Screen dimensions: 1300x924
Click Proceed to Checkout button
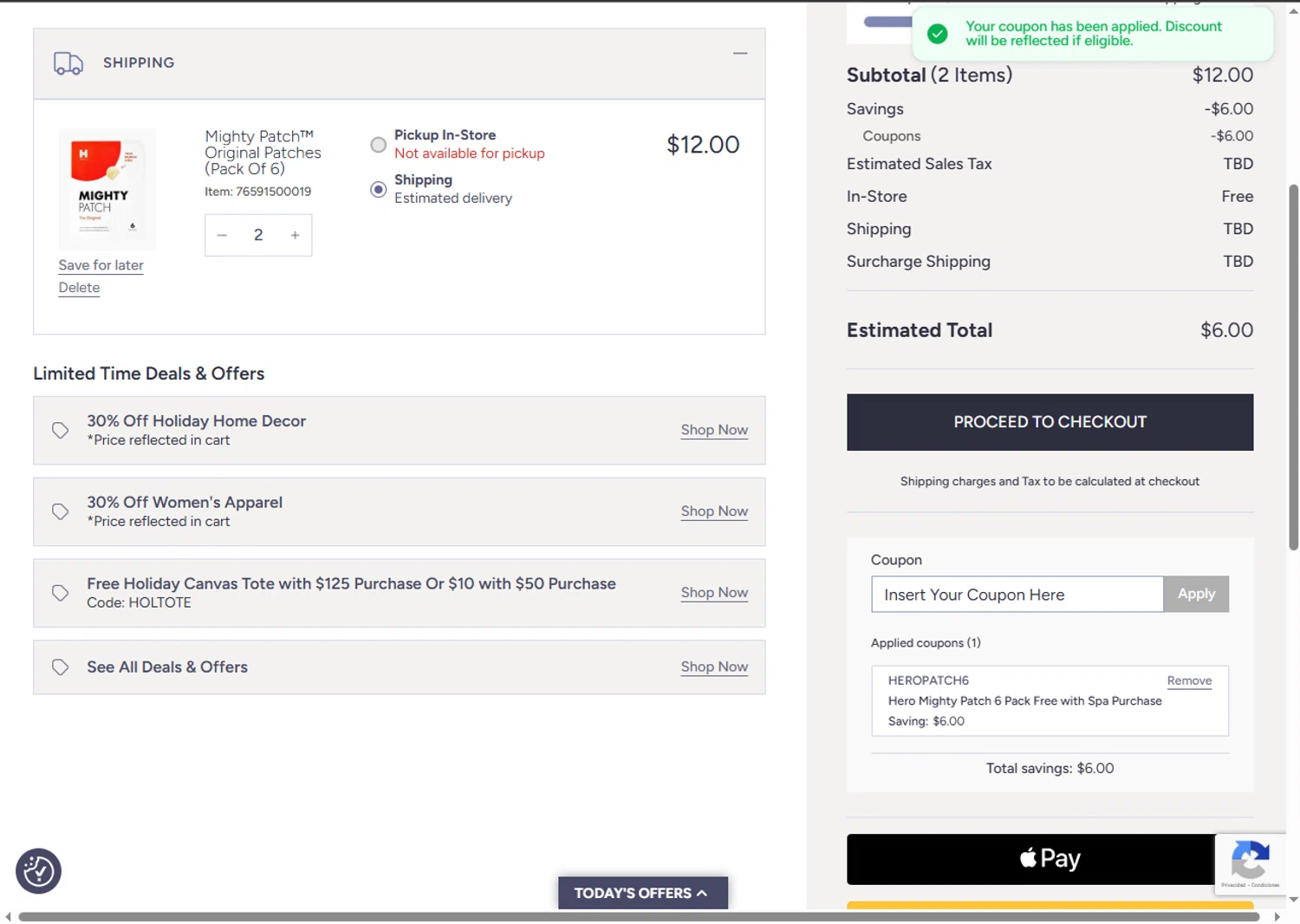[1049, 422]
